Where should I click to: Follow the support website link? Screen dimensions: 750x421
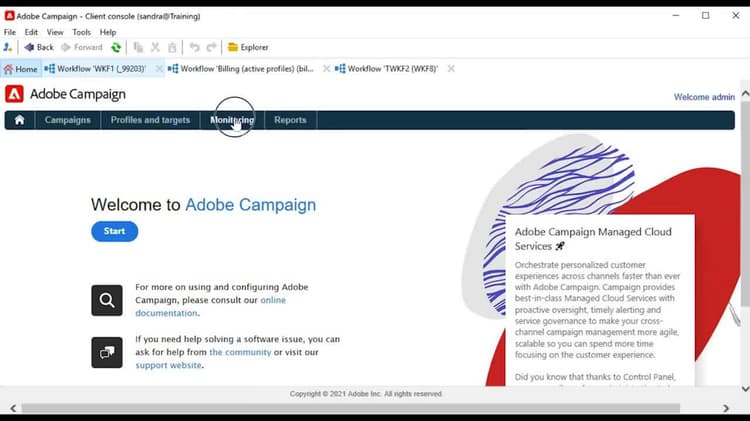168,365
